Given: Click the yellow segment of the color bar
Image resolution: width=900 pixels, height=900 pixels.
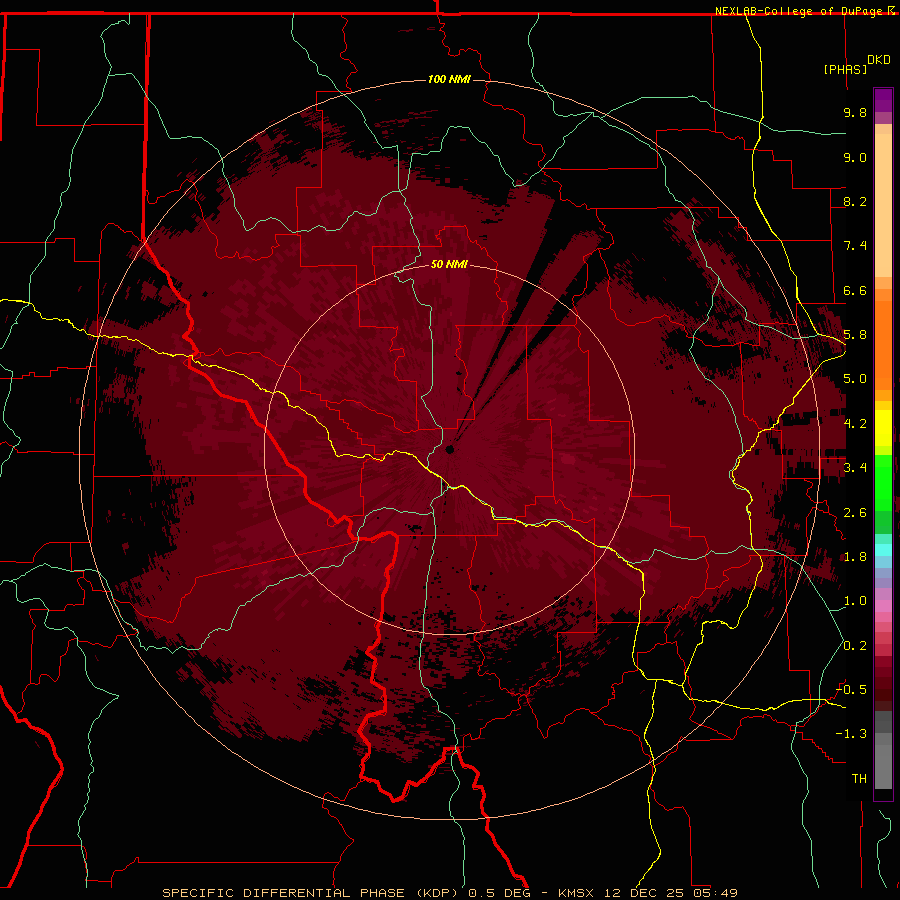Looking at the screenshot, I should pos(883,428).
